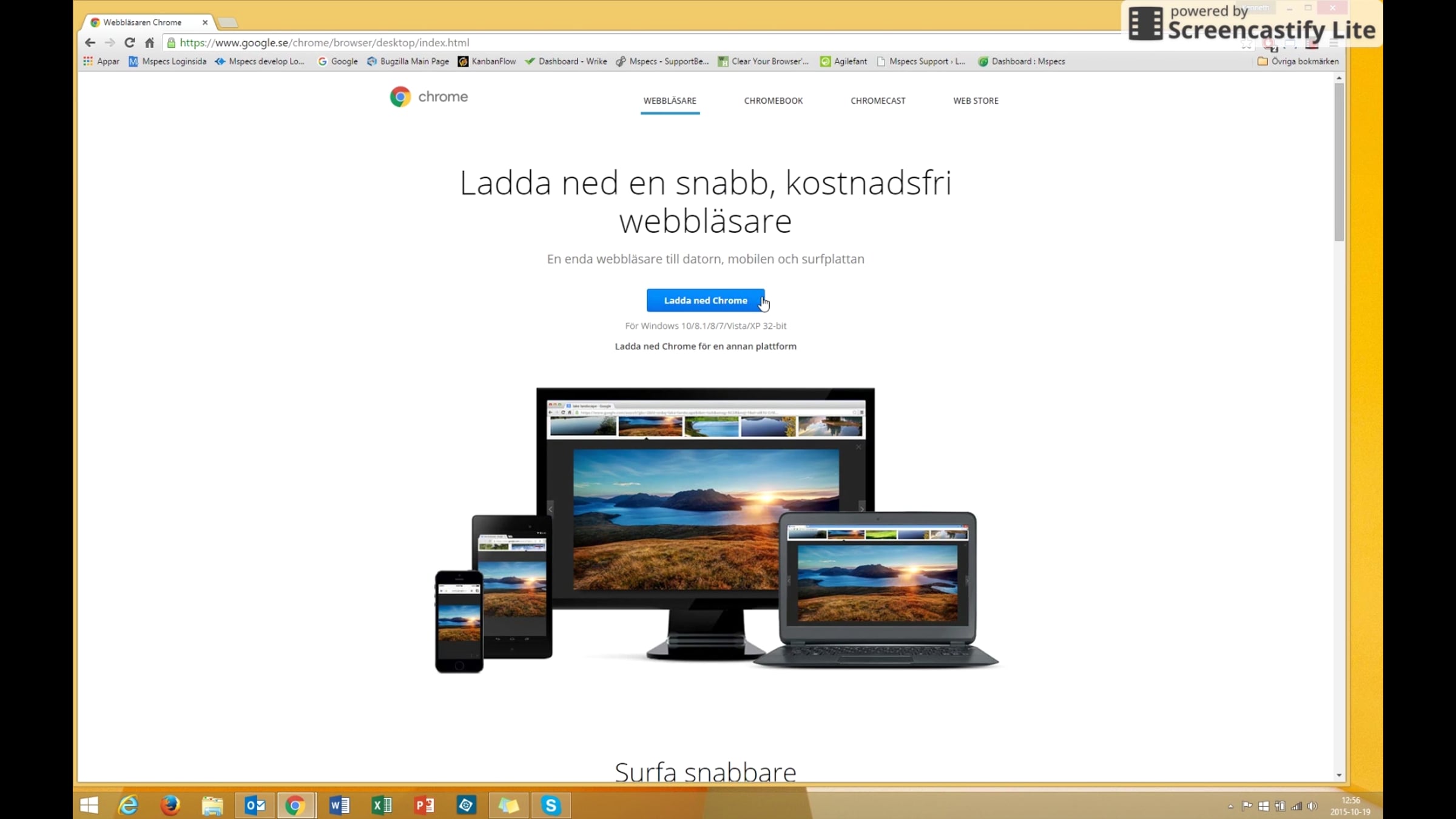Click the Chrome logo on the page
Screen dimensions: 1456x819
point(429,96)
